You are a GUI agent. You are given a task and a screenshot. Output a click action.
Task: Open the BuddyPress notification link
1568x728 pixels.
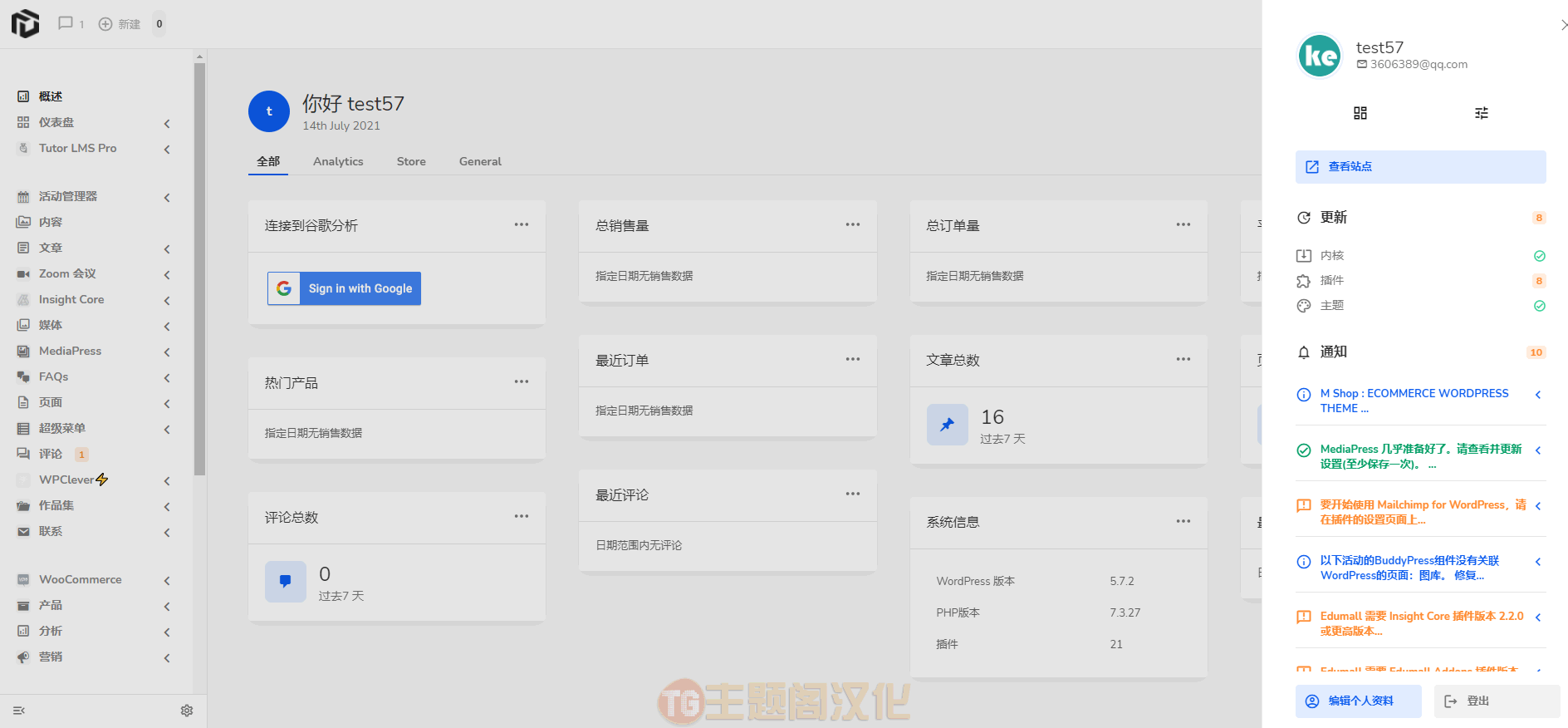coord(1410,568)
